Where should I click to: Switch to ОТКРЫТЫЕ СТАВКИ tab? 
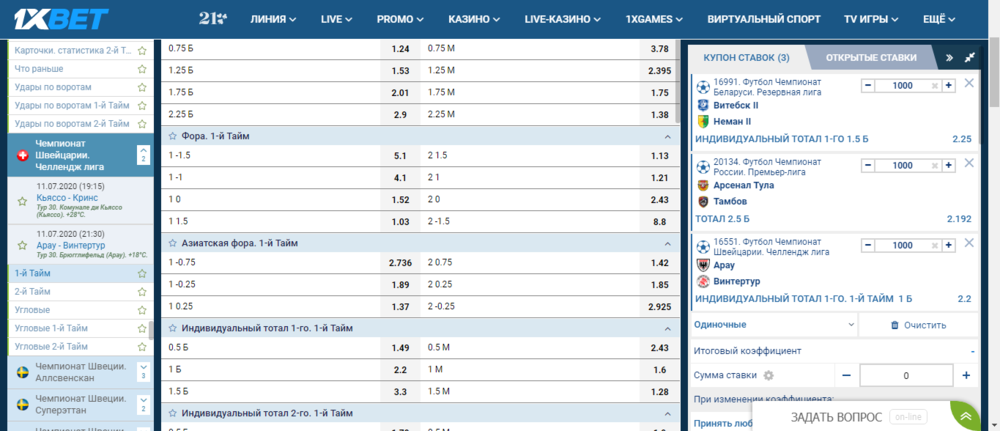871,57
